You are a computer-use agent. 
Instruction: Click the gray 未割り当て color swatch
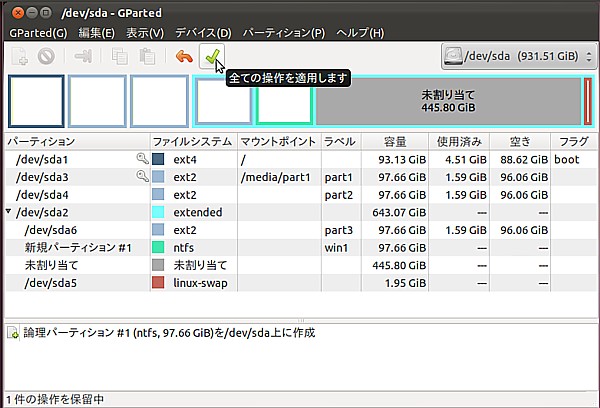pyautogui.click(x=158, y=265)
